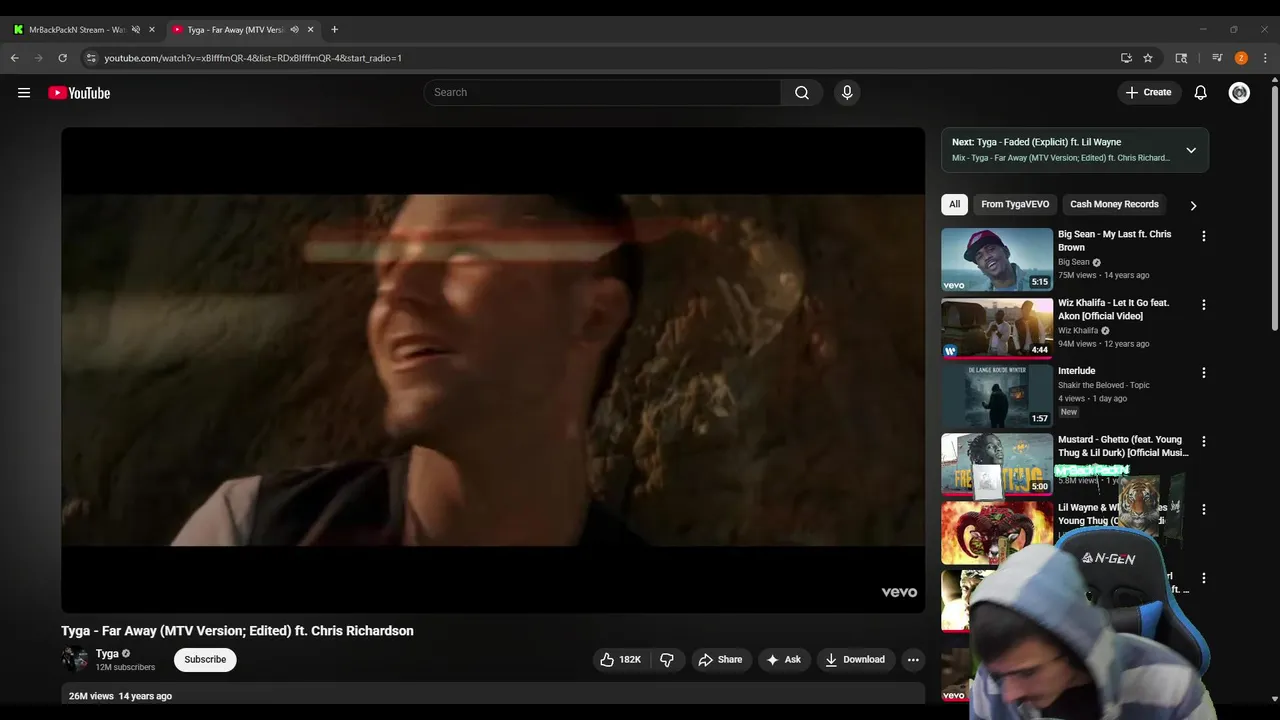Close the Tyga Far Away tab
Screen dimensions: 1280x720
tap(310, 30)
